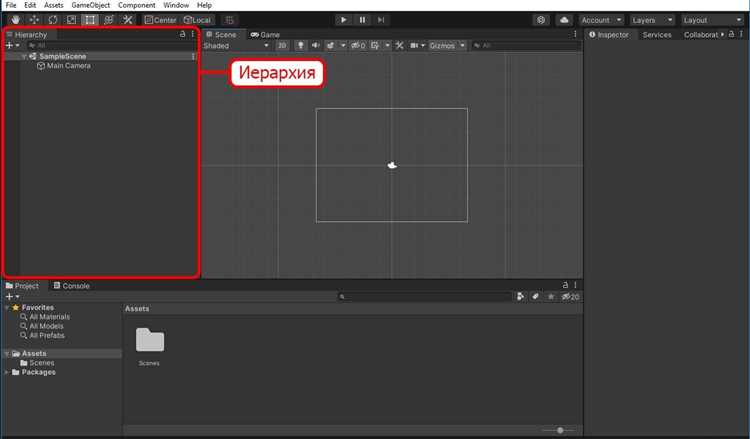Open the Help menu
Viewport: 750px width, 439px height.
point(204,5)
